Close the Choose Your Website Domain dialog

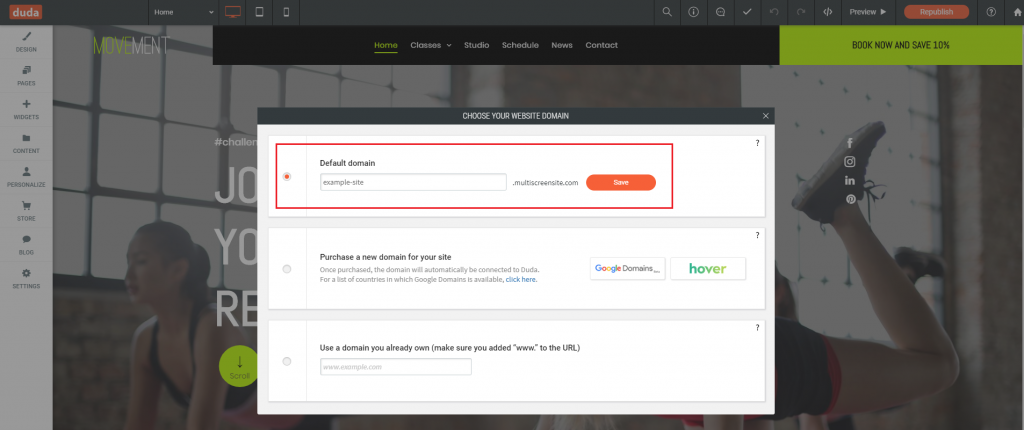[766, 116]
